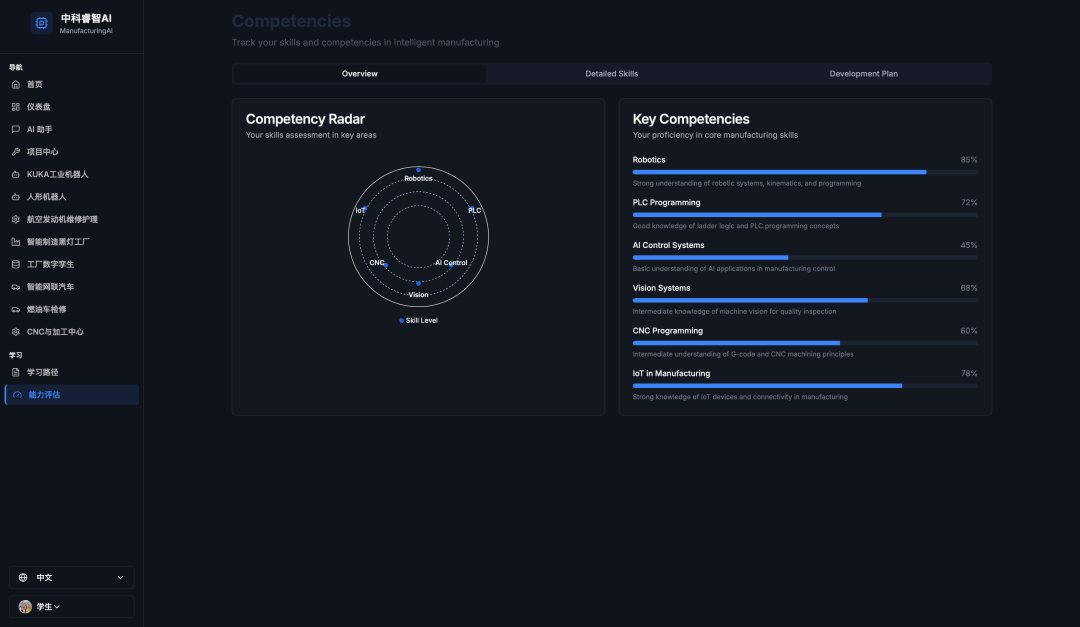Open the Development Plan tab
Viewport: 1080px width, 627px height.
[x=863, y=74]
